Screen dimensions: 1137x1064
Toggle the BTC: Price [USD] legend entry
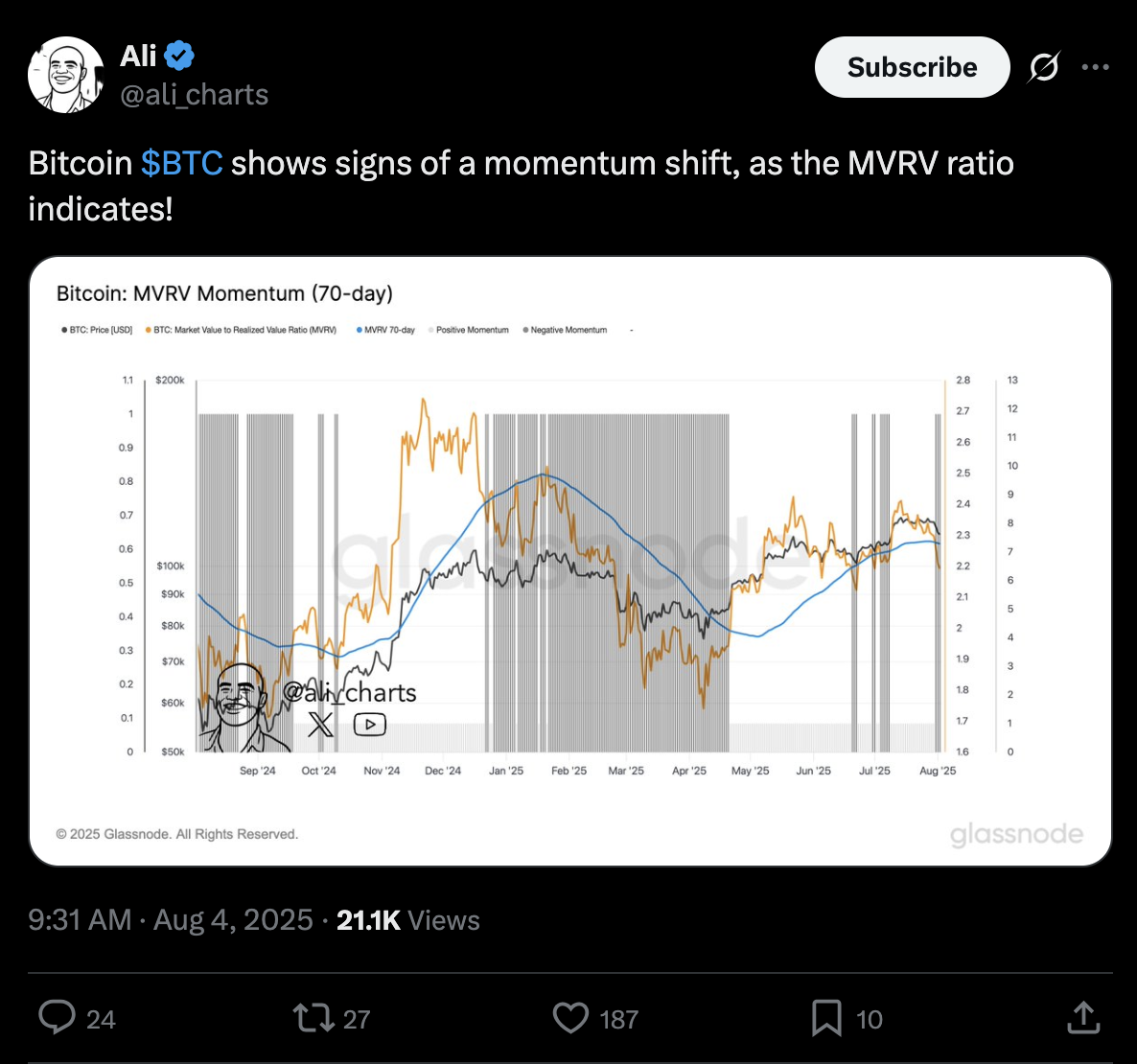click(x=97, y=330)
